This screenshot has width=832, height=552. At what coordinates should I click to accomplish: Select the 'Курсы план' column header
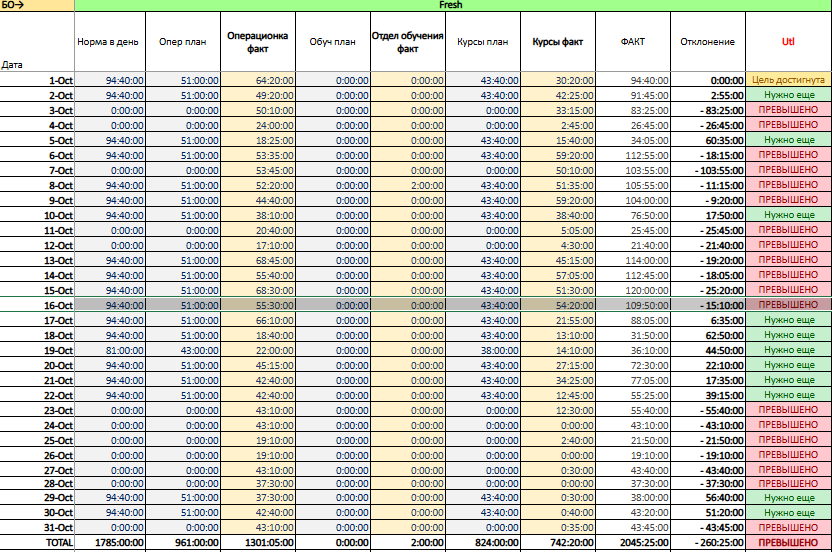(483, 41)
